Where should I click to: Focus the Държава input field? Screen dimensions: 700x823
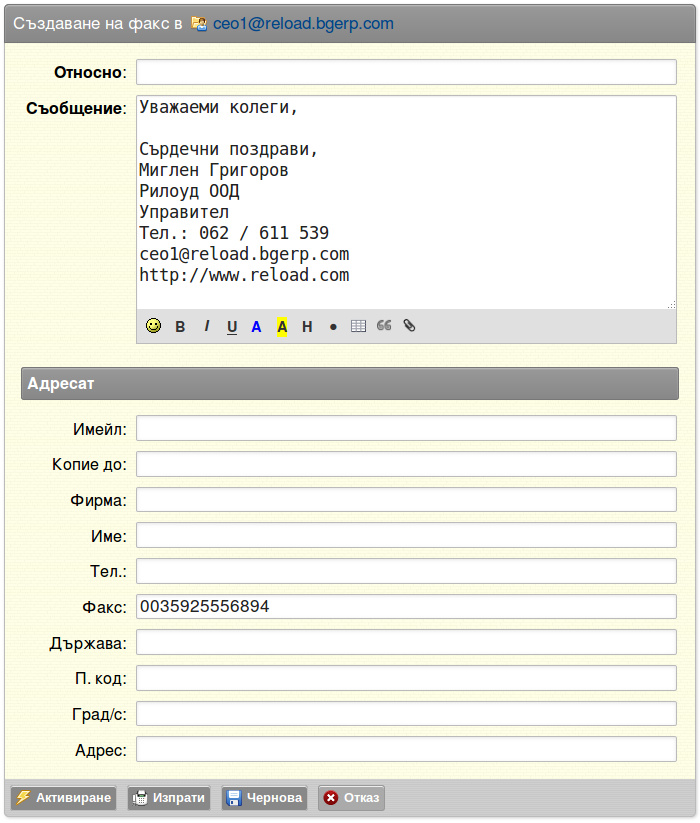click(x=406, y=642)
